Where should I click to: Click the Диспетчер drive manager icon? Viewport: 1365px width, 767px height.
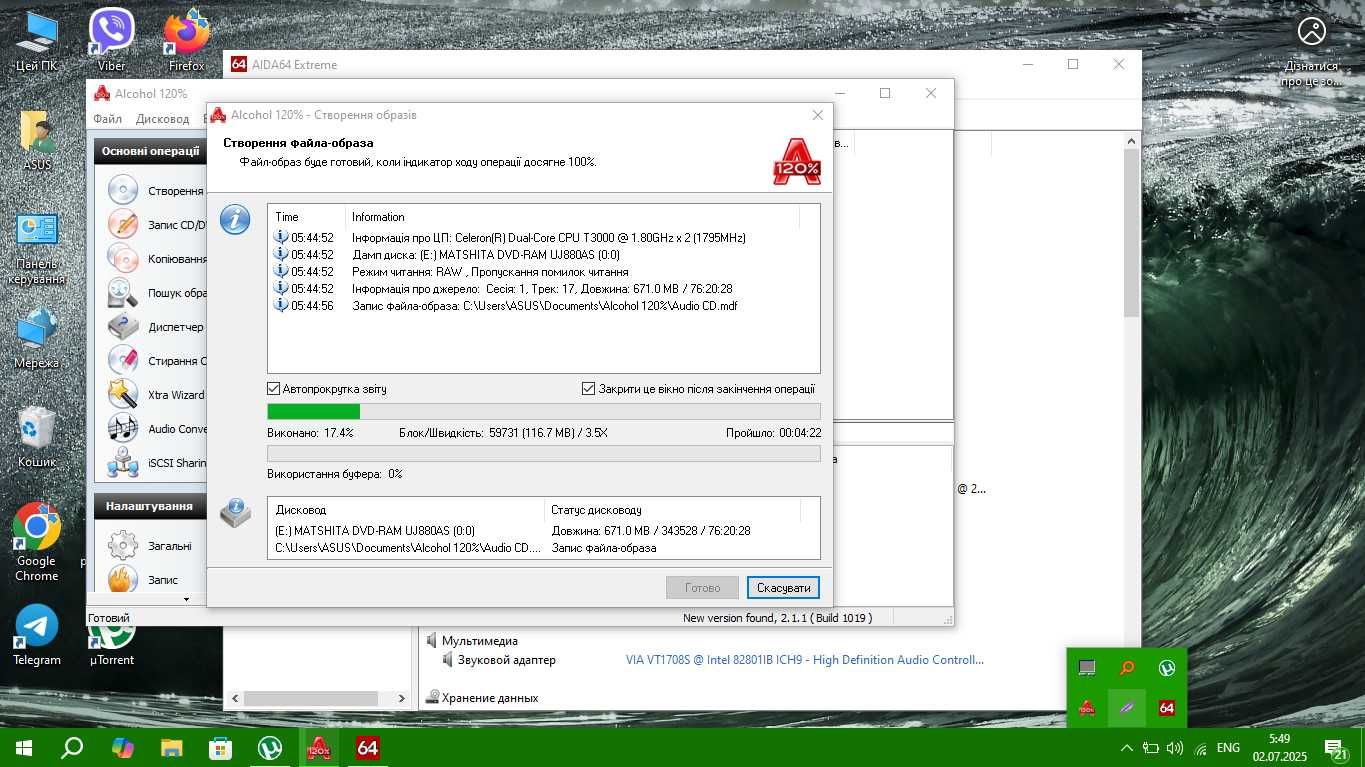coord(123,326)
